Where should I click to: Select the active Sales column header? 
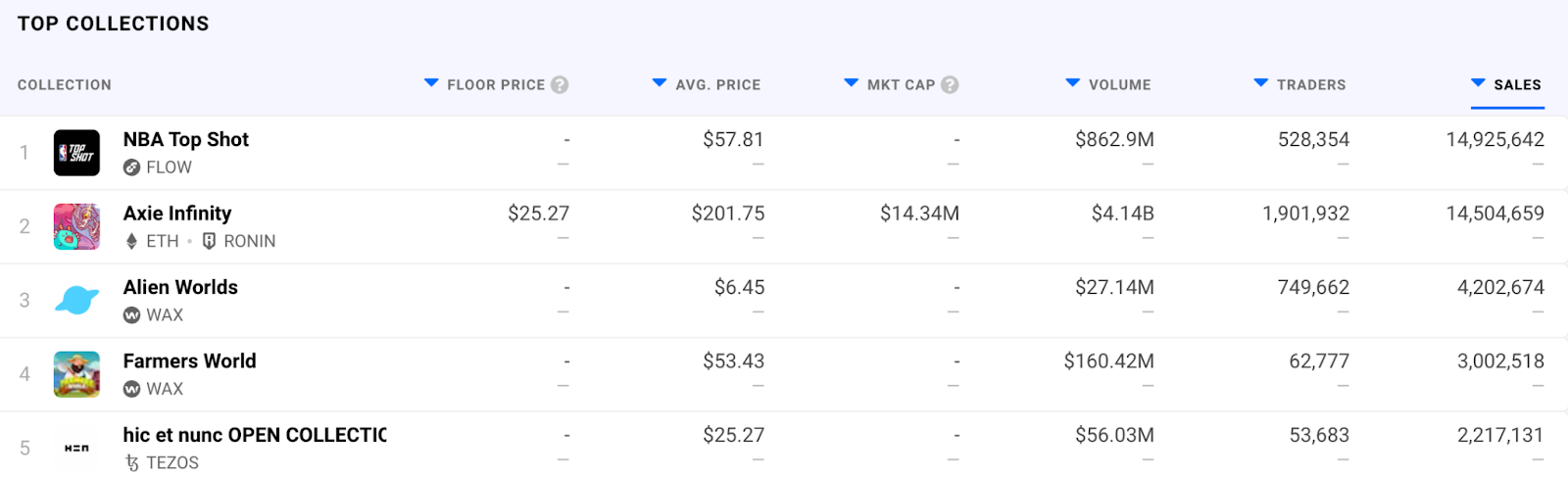(x=1507, y=85)
